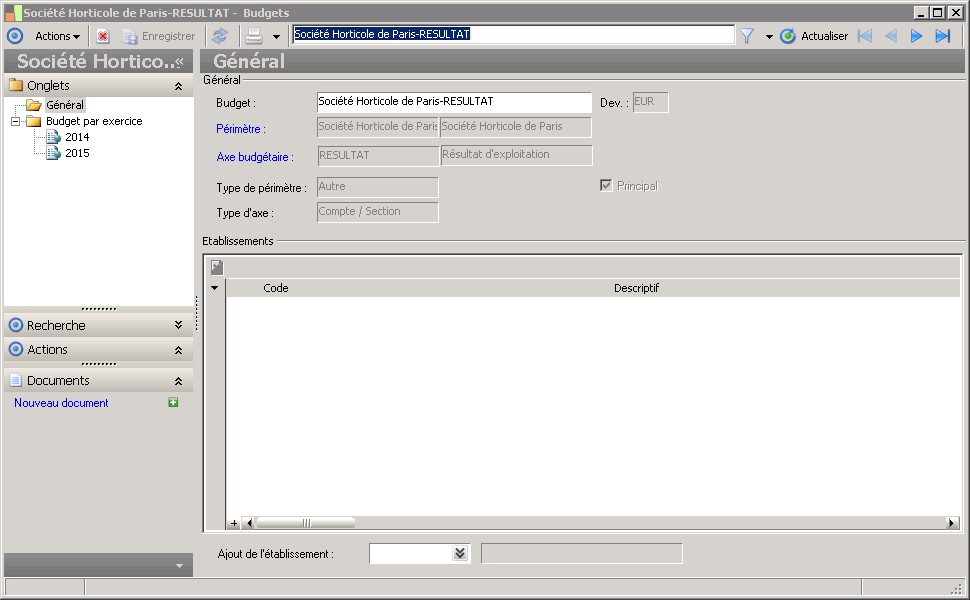The image size is (970, 600).
Task: Click the Axe budgétaire link label
Action: pyautogui.click(x=255, y=156)
